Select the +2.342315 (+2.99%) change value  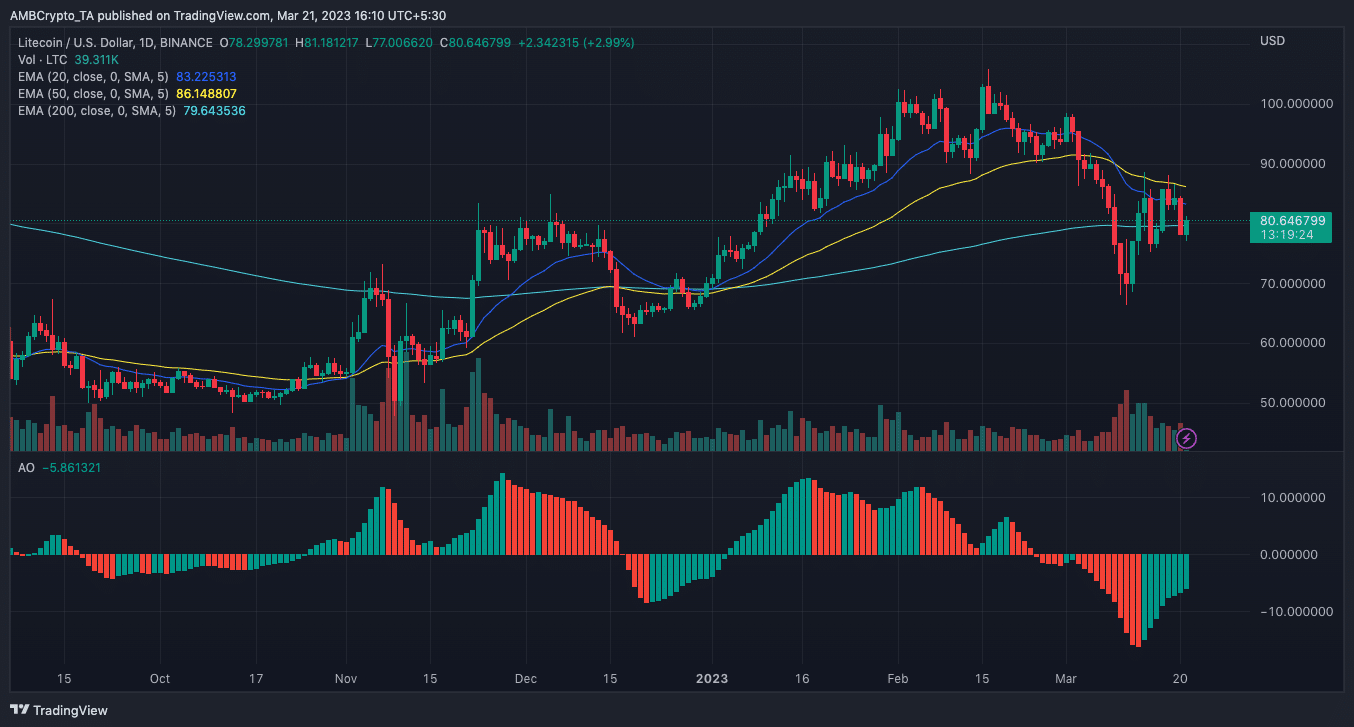point(577,43)
